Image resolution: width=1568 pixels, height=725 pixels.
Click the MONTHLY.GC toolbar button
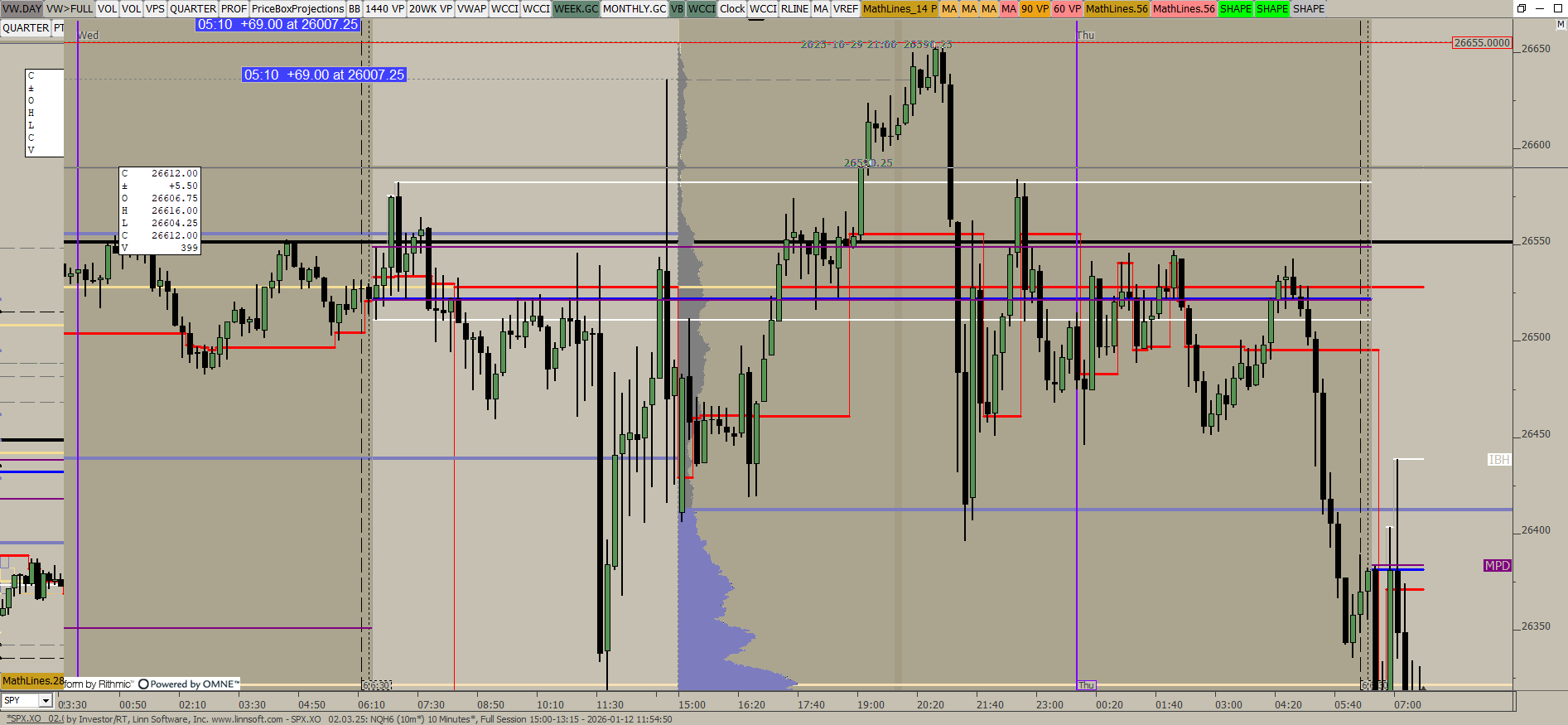634,9
